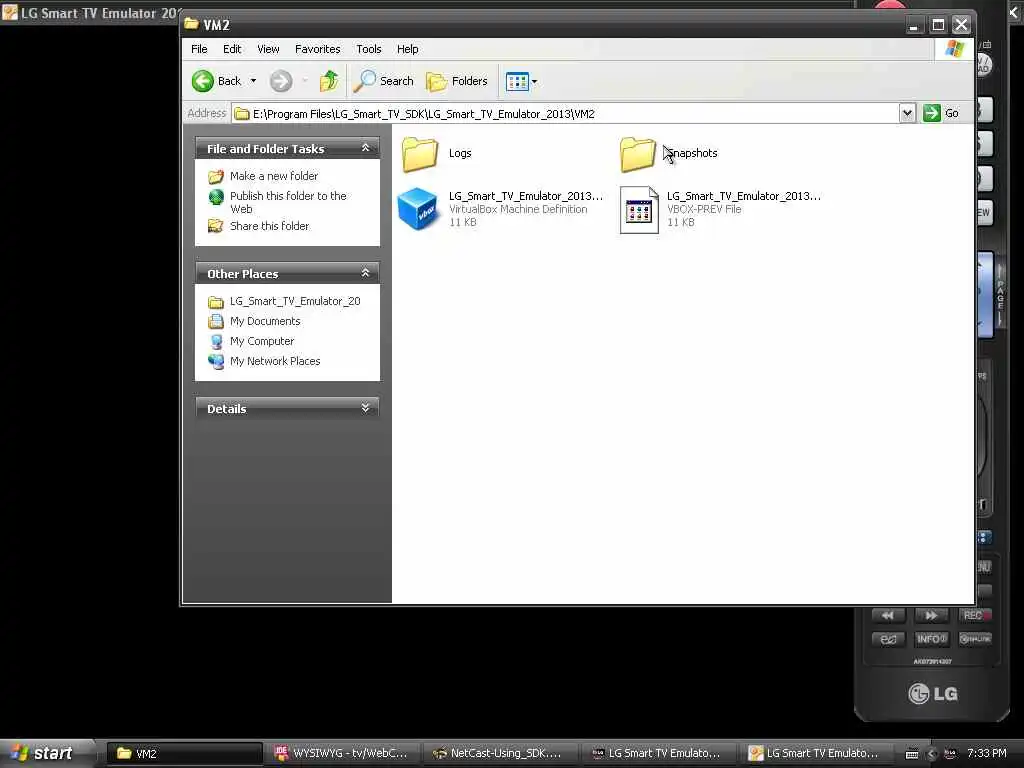Click the system tray clock
The width and height of the screenshot is (1024, 768).
pyautogui.click(x=986, y=754)
